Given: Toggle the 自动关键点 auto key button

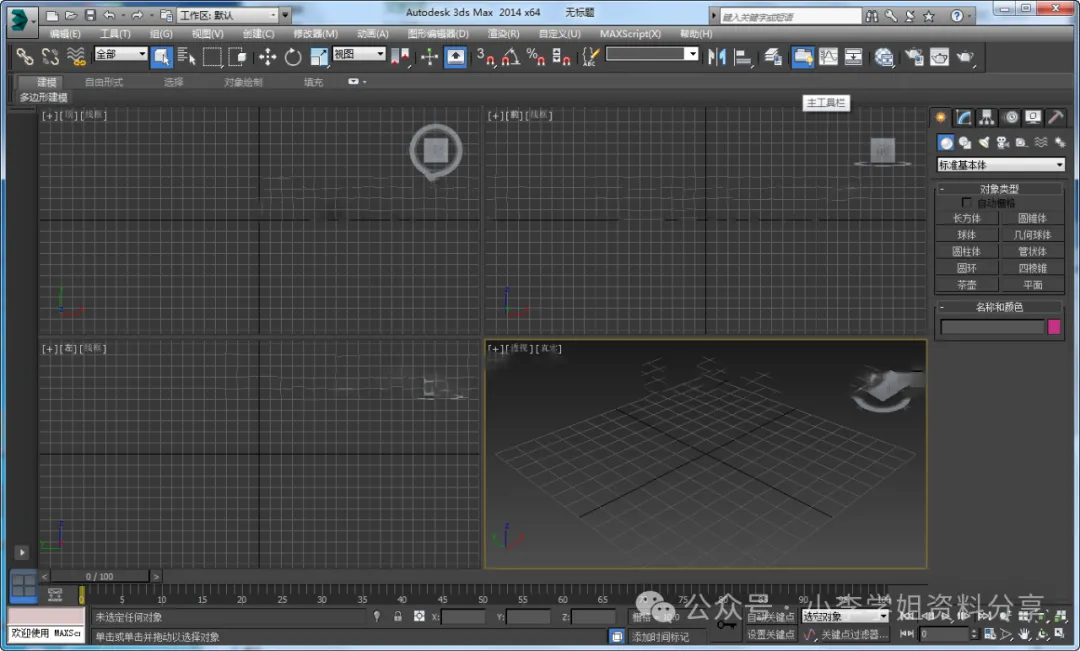Looking at the screenshot, I should pyautogui.click(x=770, y=617).
